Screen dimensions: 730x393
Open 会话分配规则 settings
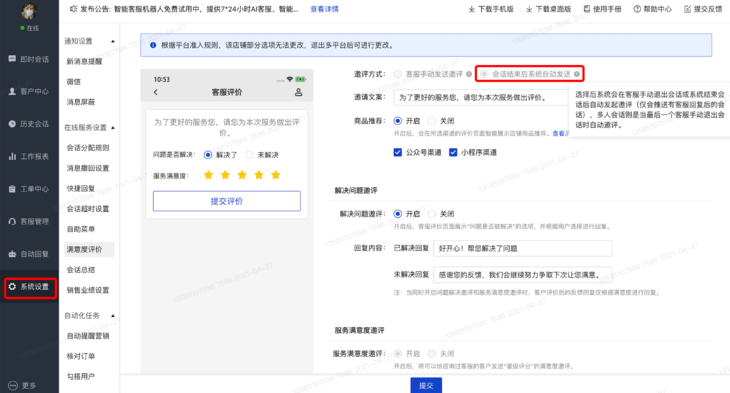pyautogui.click(x=88, y=148)
